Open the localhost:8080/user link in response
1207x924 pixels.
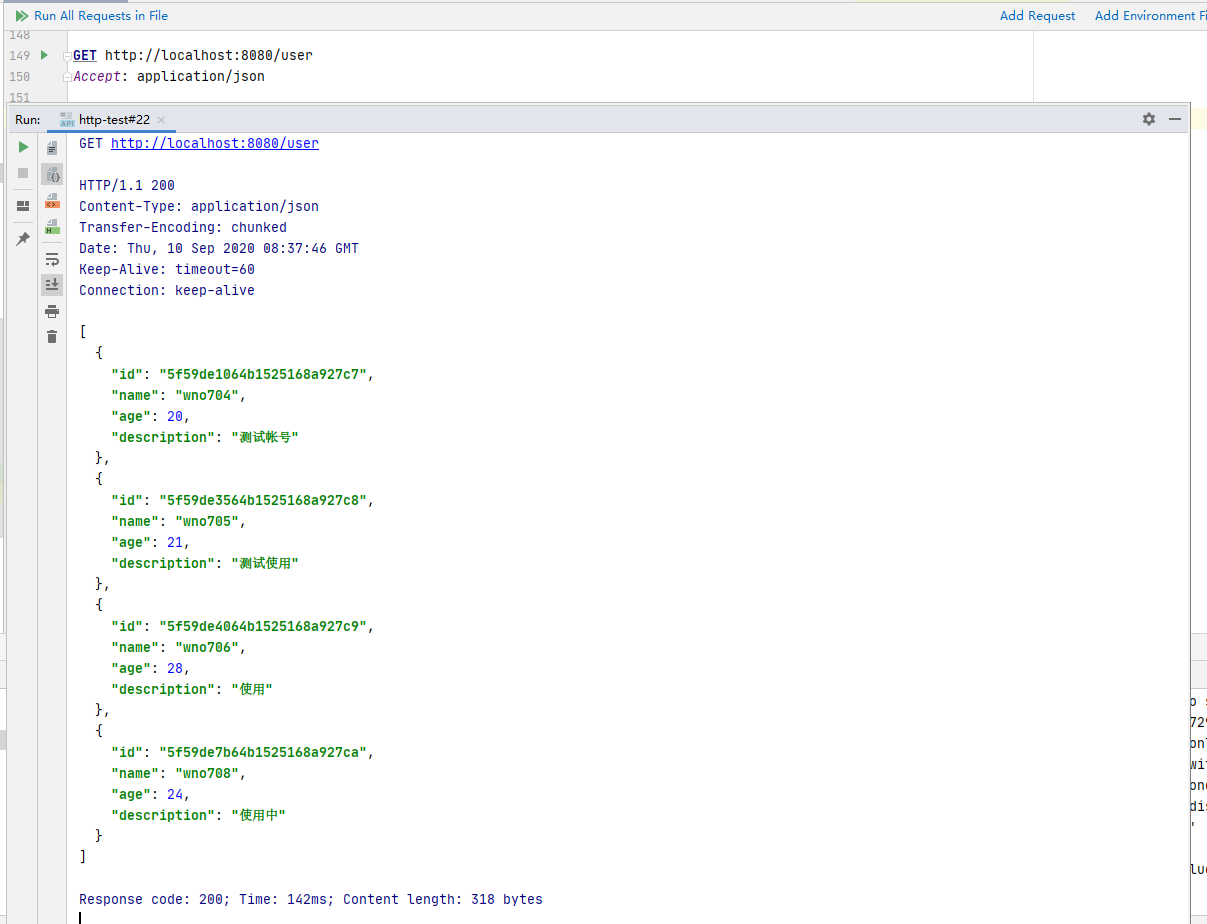[214, 143]
